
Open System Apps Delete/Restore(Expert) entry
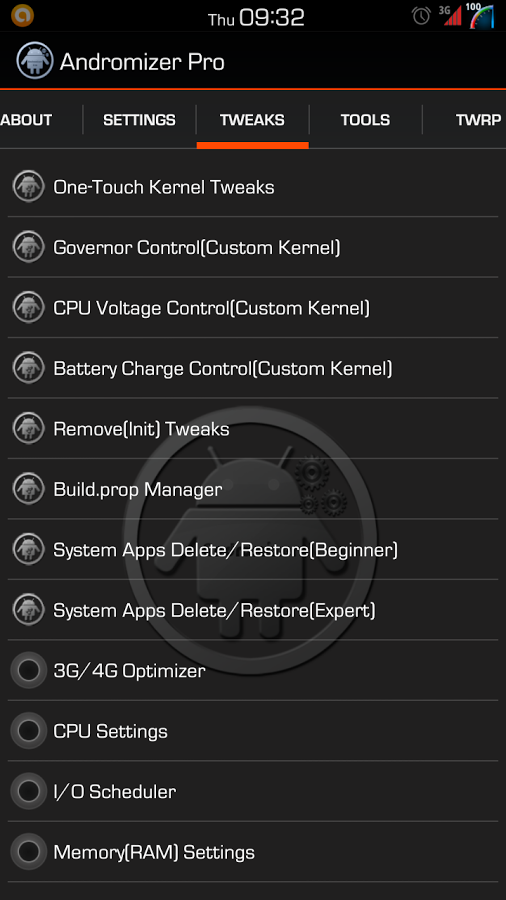(x=253, y=610)
